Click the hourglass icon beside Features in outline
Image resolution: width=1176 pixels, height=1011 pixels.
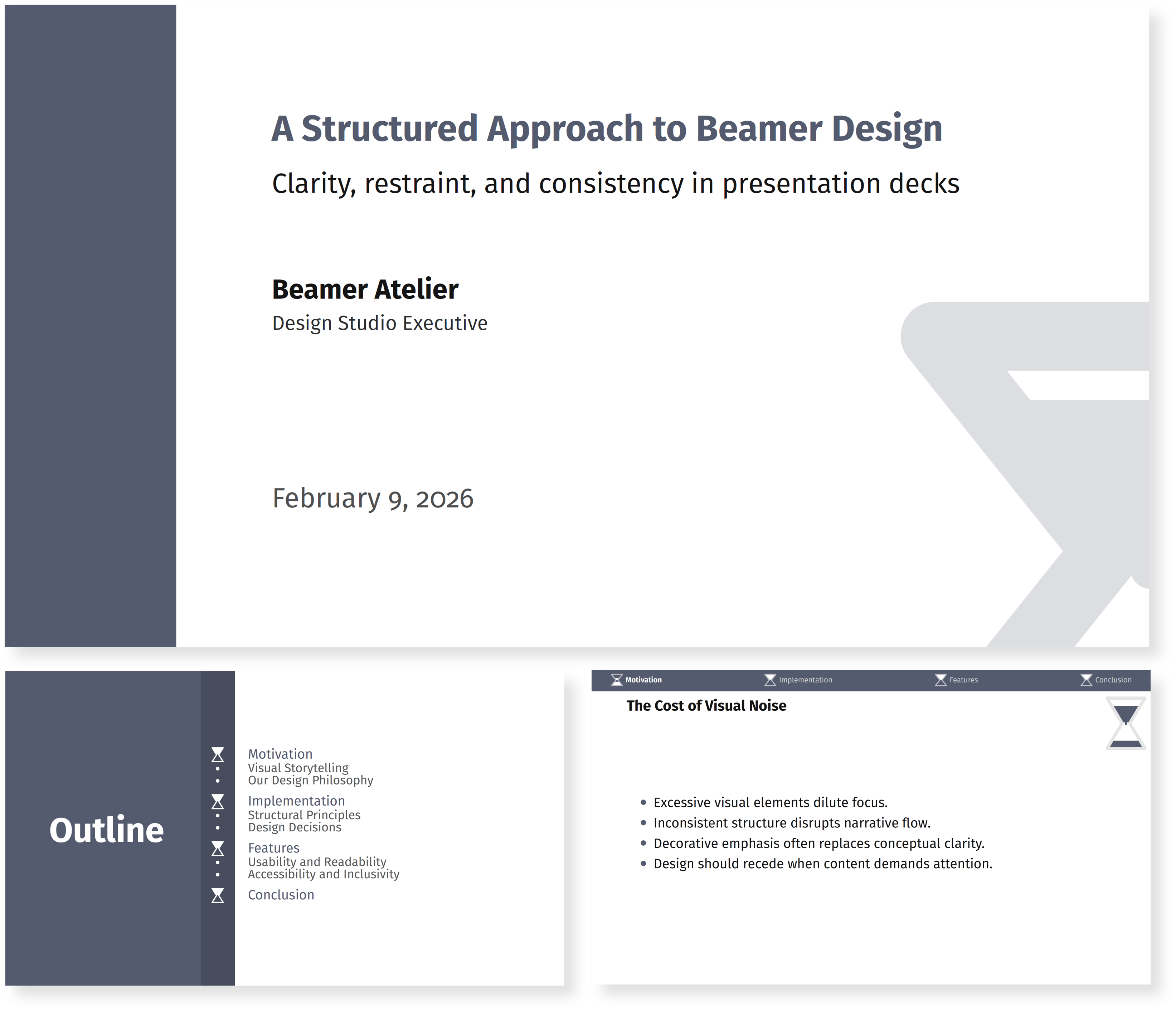217,848
